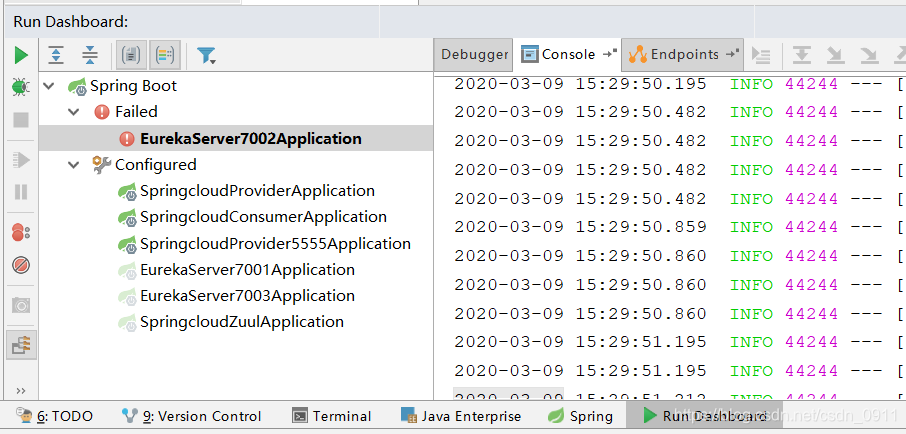Click the Stop square button

(x=21, y=120)
